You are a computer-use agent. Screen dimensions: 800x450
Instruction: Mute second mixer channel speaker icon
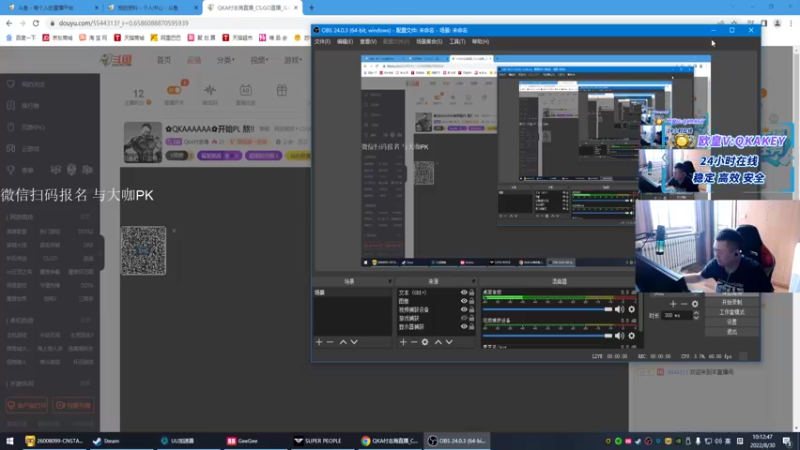619,336
